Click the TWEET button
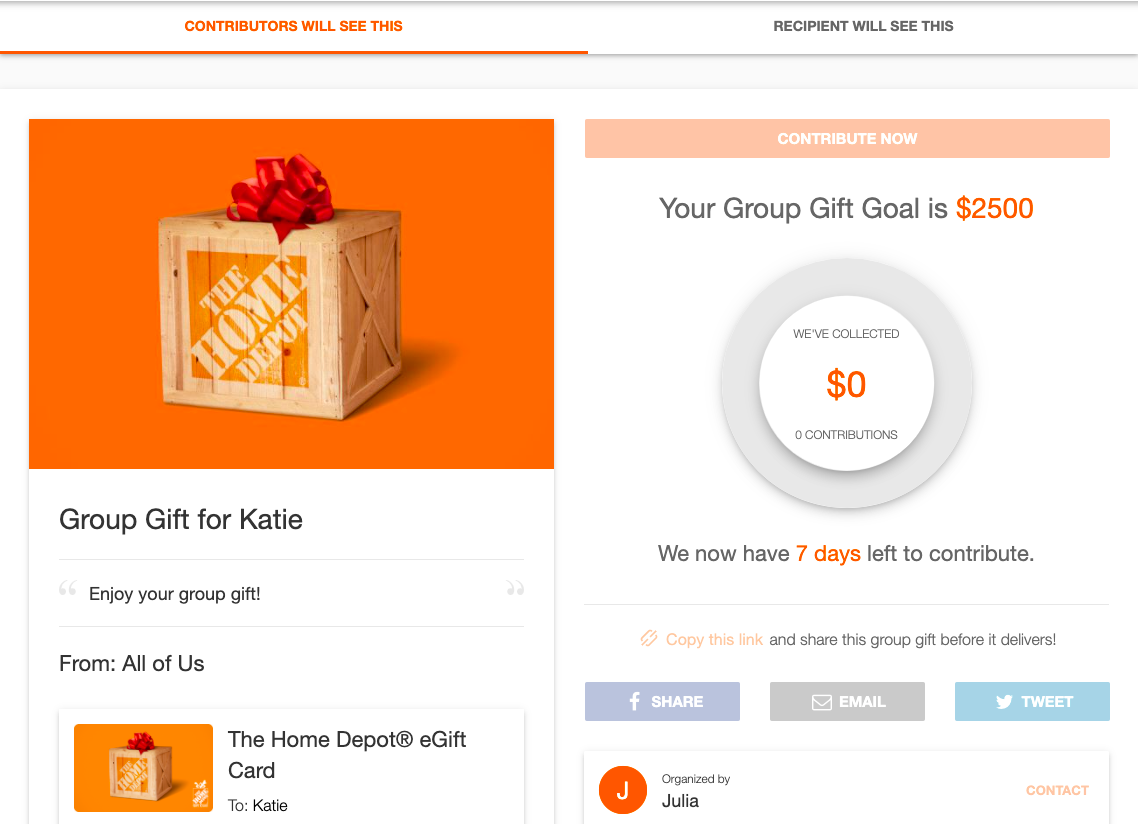 1032,701
